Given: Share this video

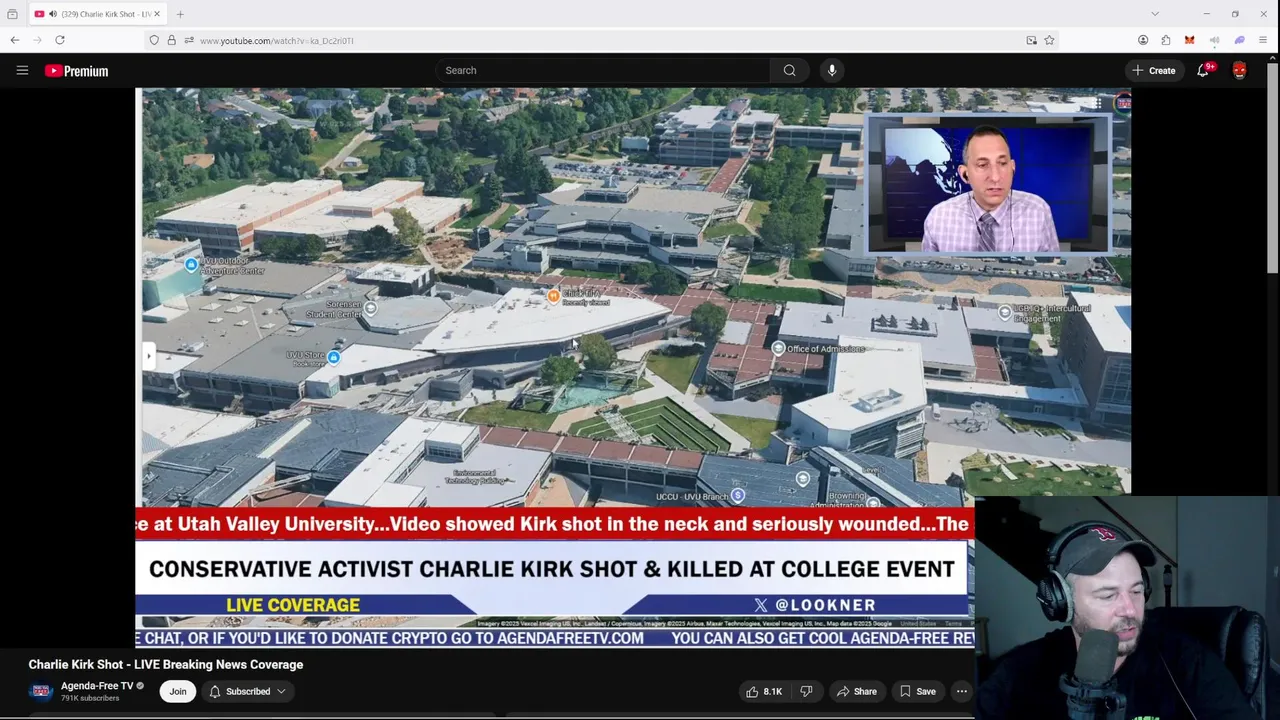Looking at the screenshot, I should click(857, 691).
